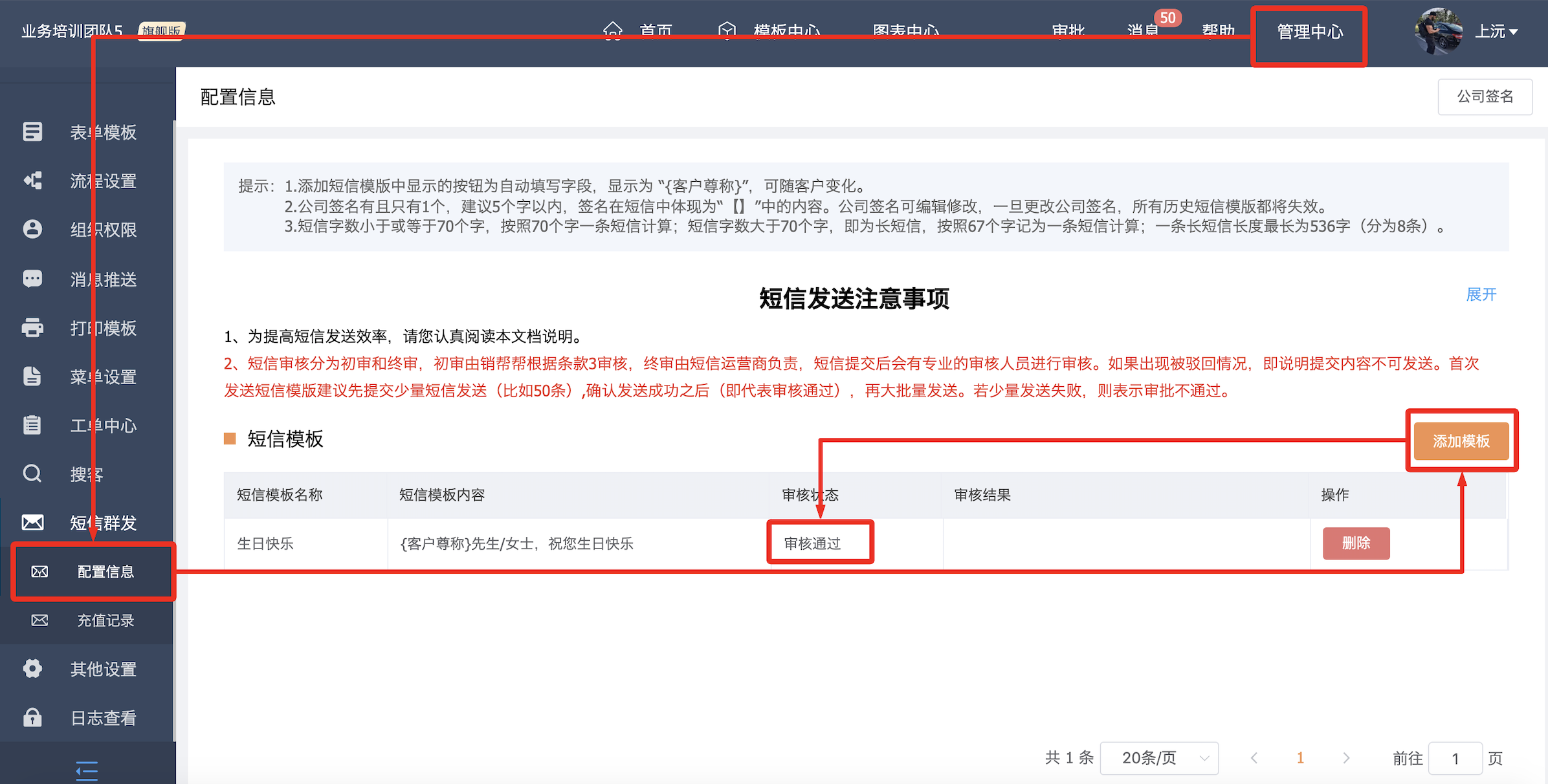Viewport: 1548px width, 784px height.
Task: Click the 表单模板 sidebar icon
Action: [32, 132]
